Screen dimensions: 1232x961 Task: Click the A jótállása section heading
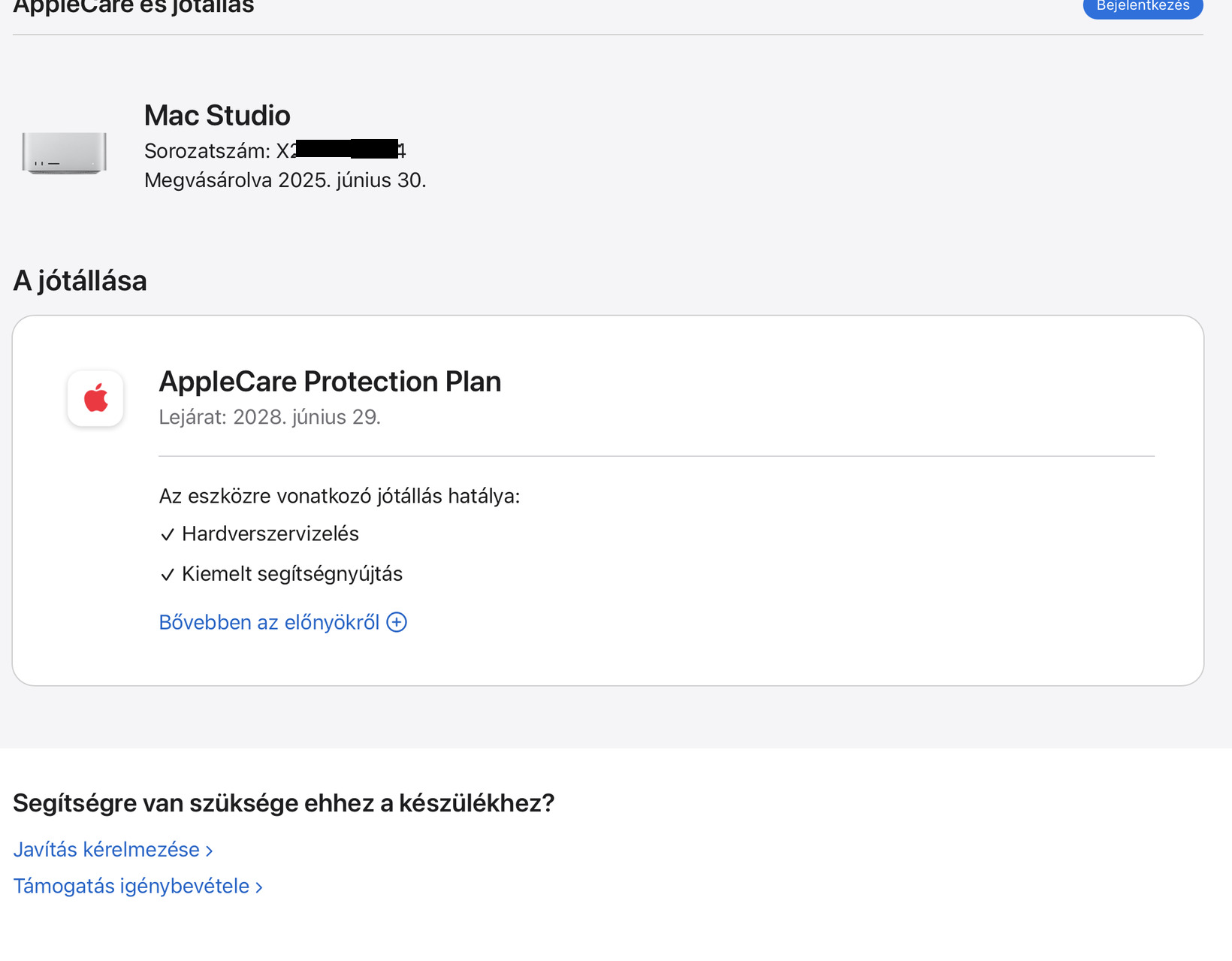(x=80, y=281)
